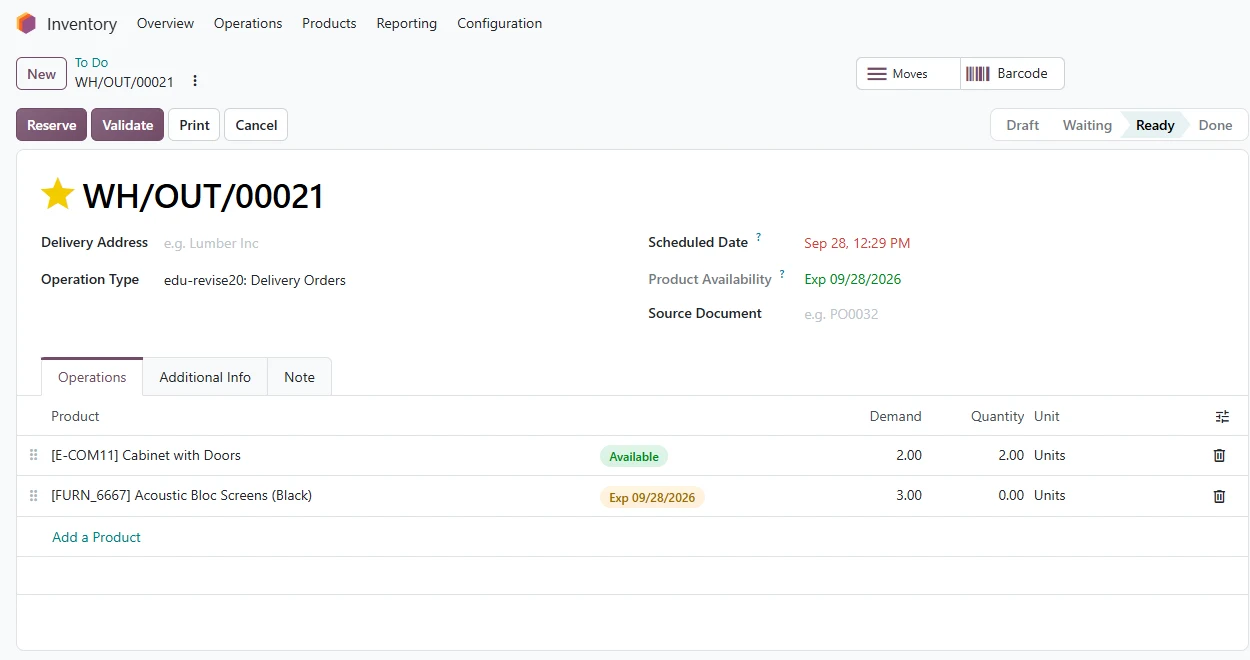The image size is (1250, 660).
Task: Click the Demand column header
Action: 895,416
